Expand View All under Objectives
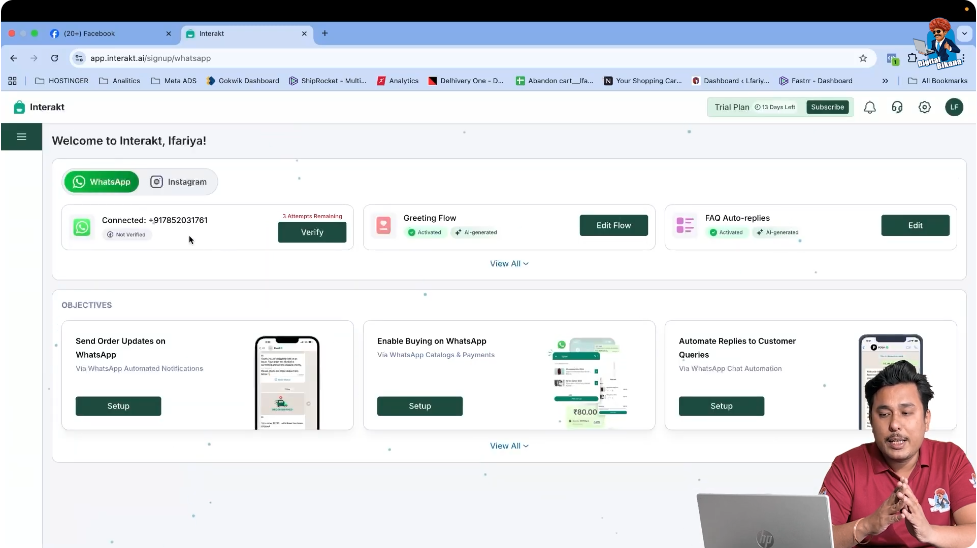Viewport: 977px width, 548px height. 509,446
